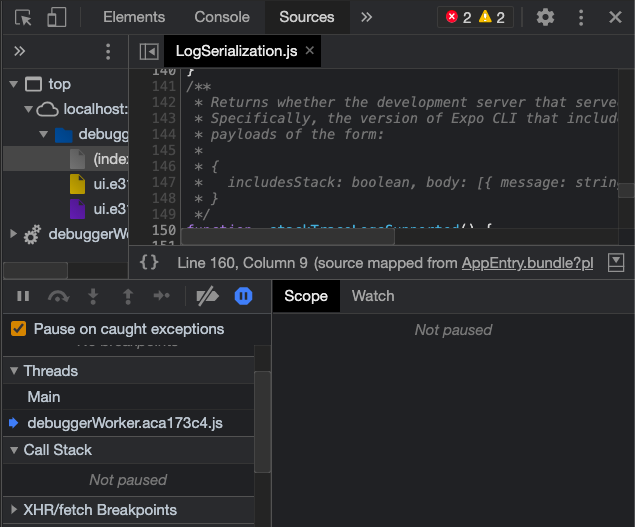The image size is (635, 527).
Task: Click the code editor horizontal scrollbar
Action: [x=288, y=236]
